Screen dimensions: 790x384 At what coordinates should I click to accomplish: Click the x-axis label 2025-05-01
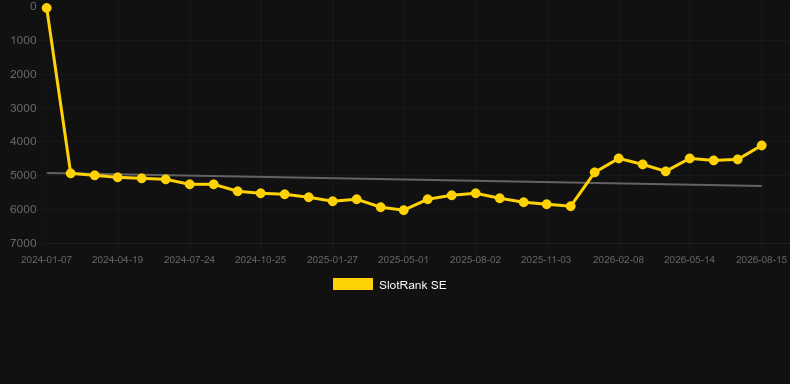[x=404, y=260]
